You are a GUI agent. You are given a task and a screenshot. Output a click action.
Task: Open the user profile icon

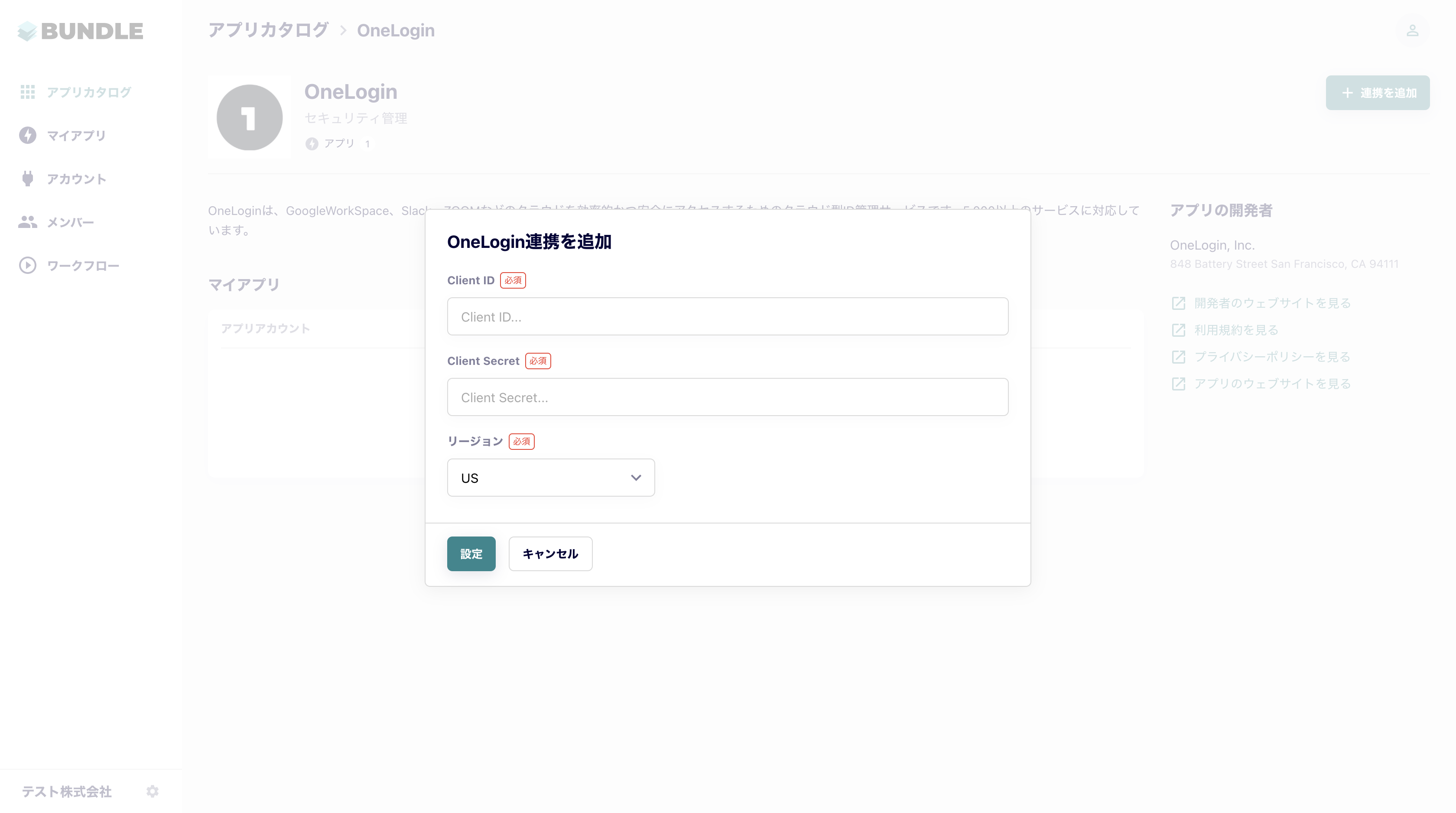[x=1413, y=30]
